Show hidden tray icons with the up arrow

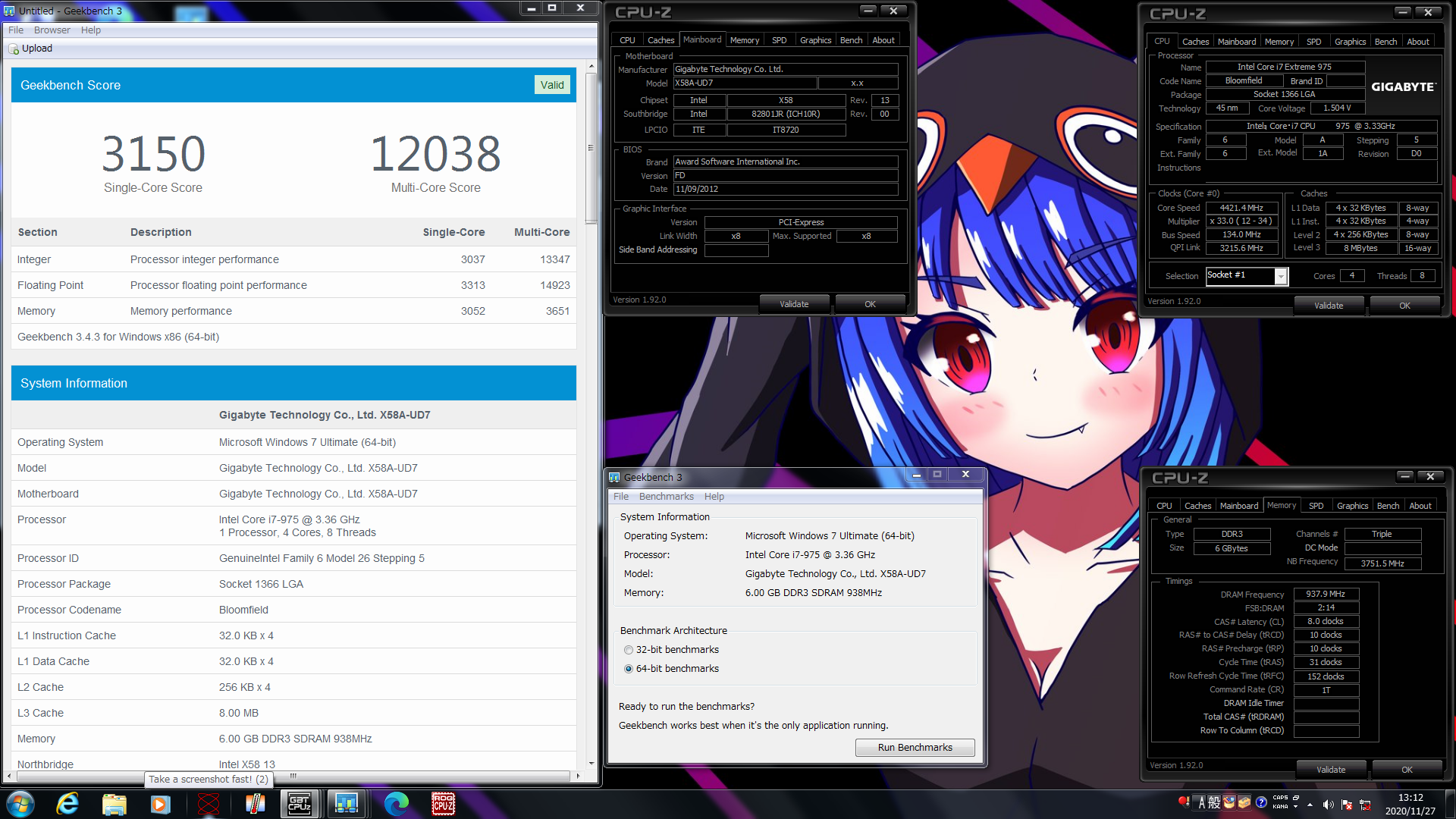1310,805
